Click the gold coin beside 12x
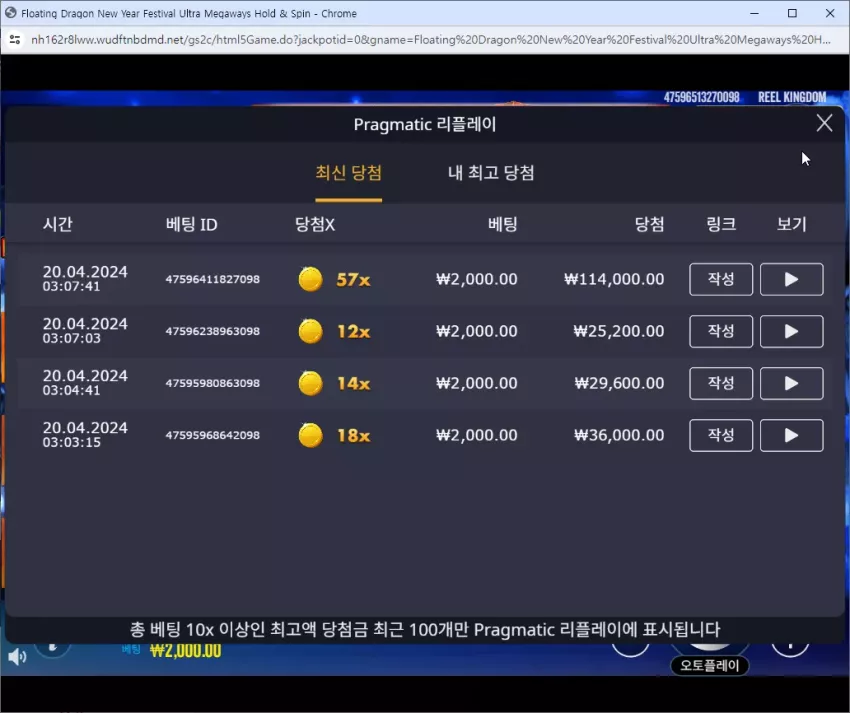The width and height of the screenshot is (850, 713). click(311, 331)
